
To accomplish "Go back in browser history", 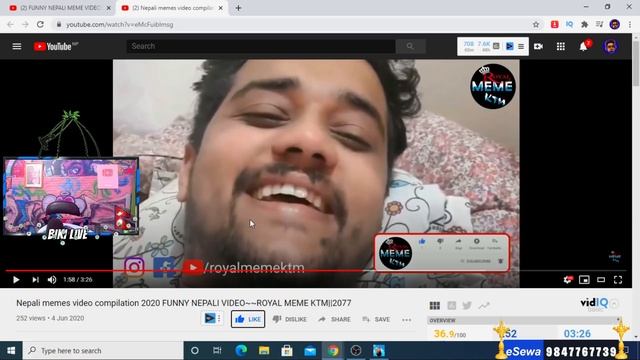I will pos(11,24).
